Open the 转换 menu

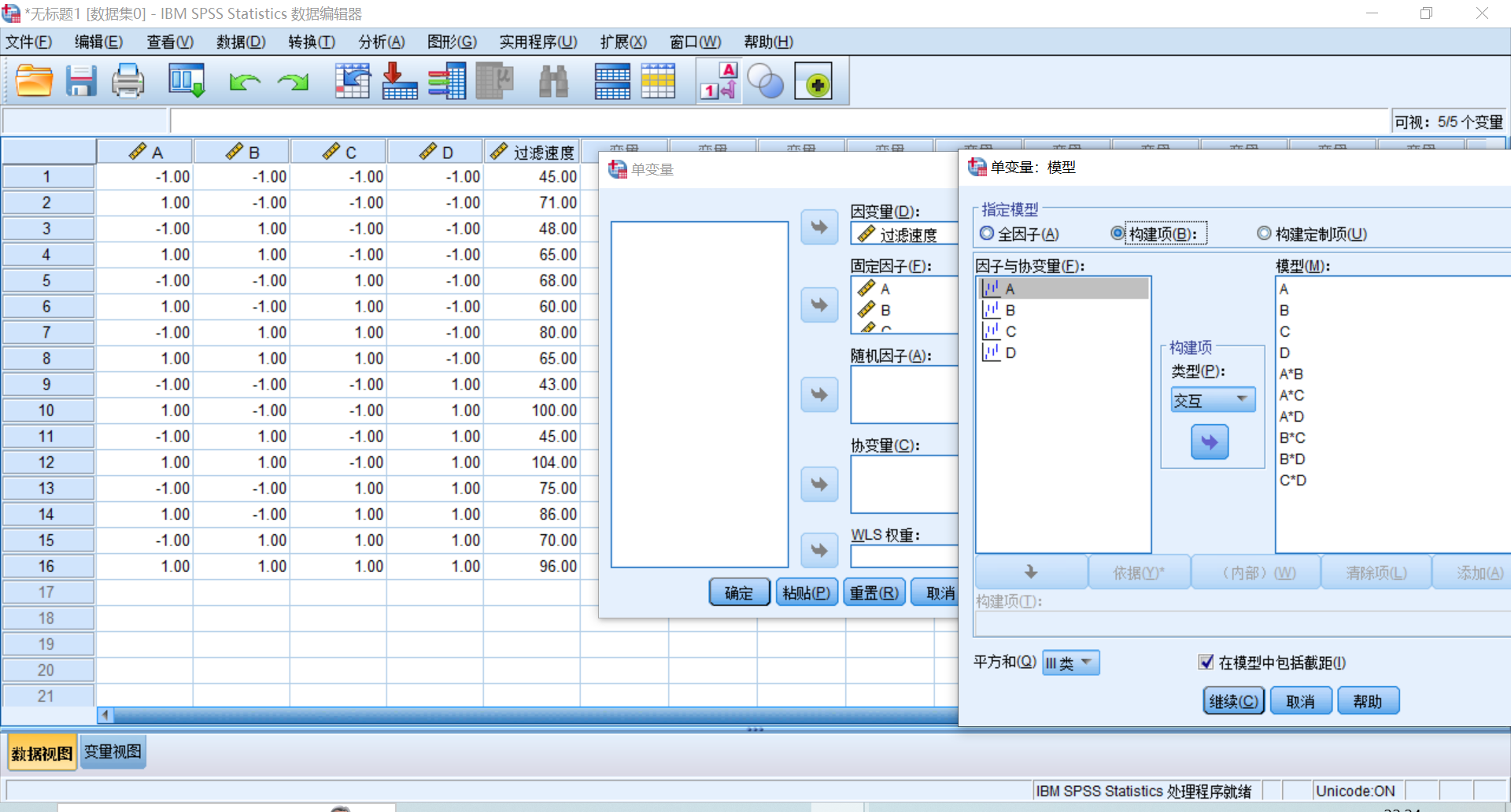tap(312, 42)
